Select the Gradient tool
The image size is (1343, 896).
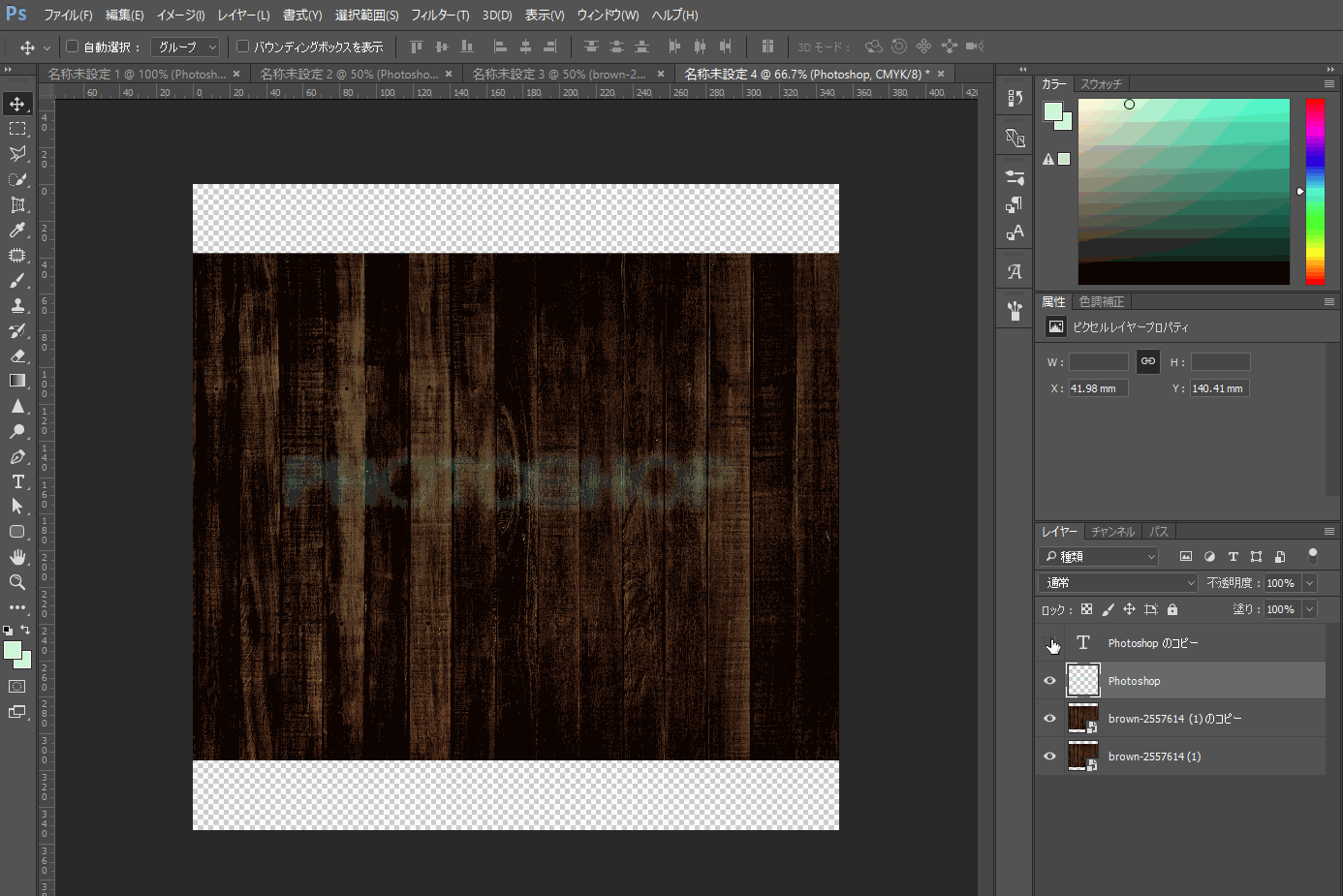pos(17,381)
